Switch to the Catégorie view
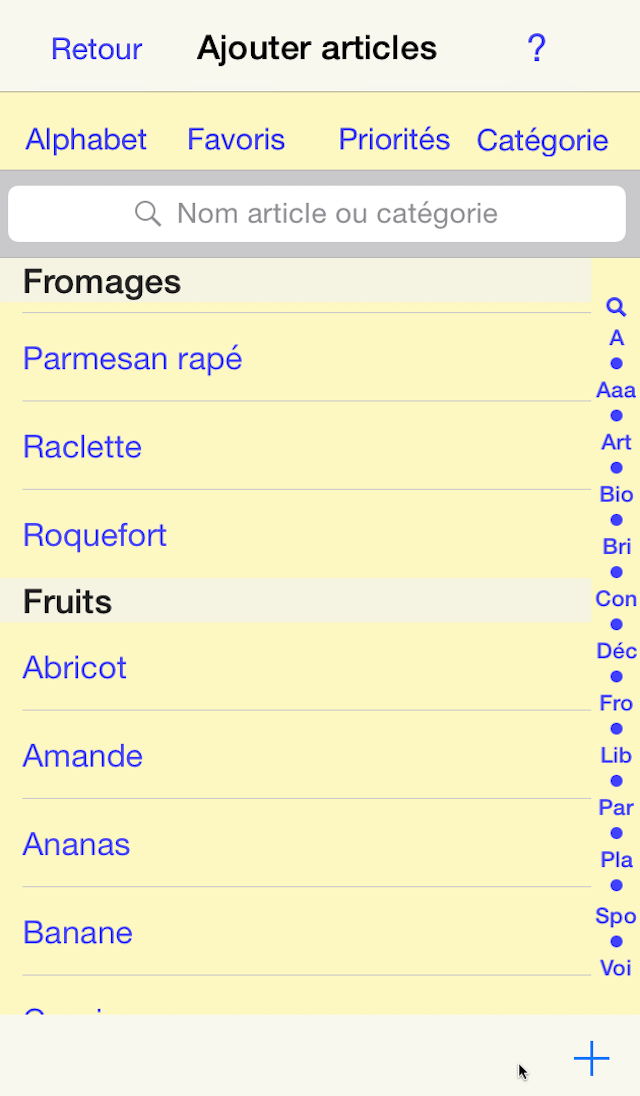 pos(542,141)
